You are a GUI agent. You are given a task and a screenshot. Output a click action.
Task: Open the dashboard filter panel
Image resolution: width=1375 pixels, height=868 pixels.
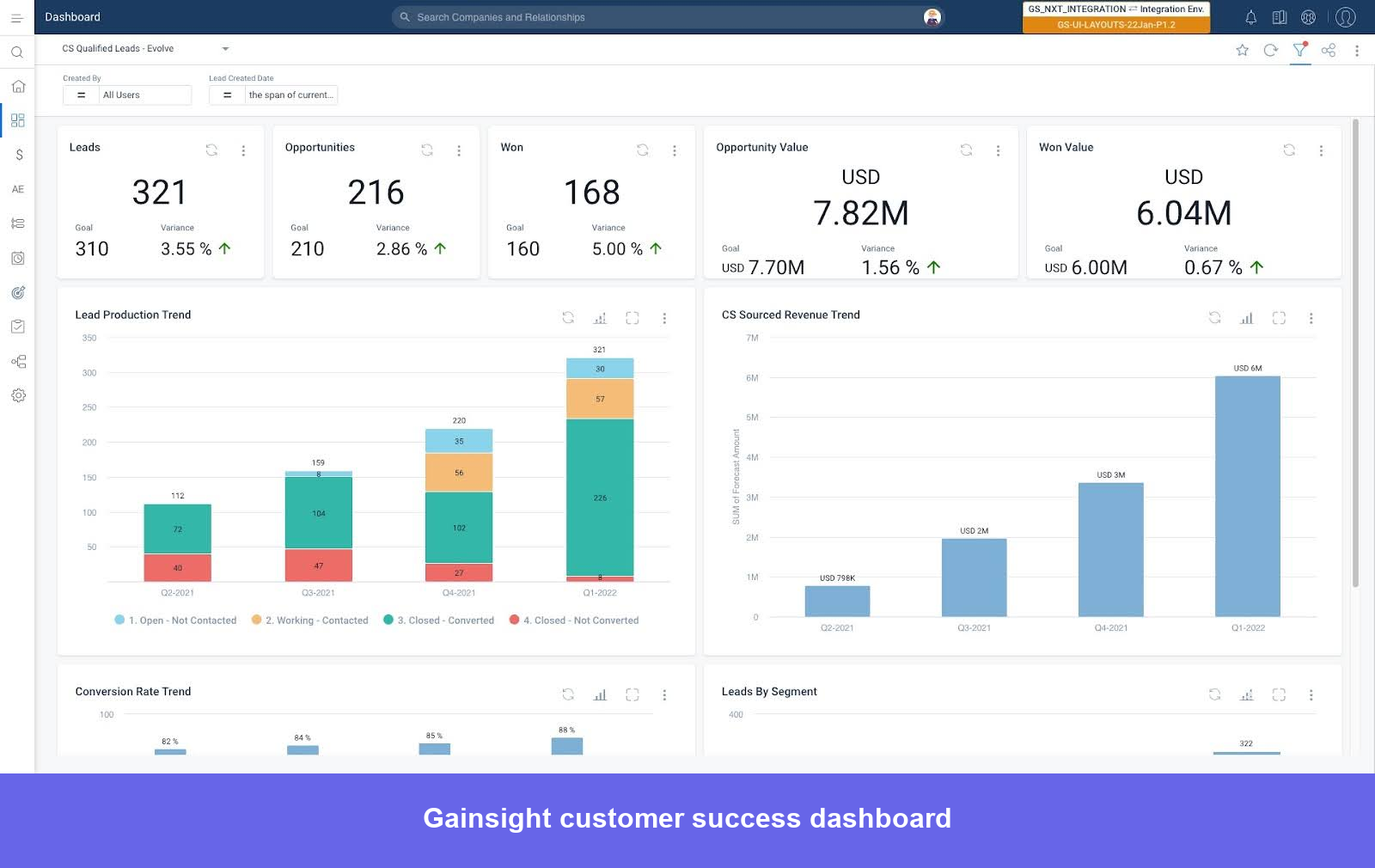(x=1299, y=50)
